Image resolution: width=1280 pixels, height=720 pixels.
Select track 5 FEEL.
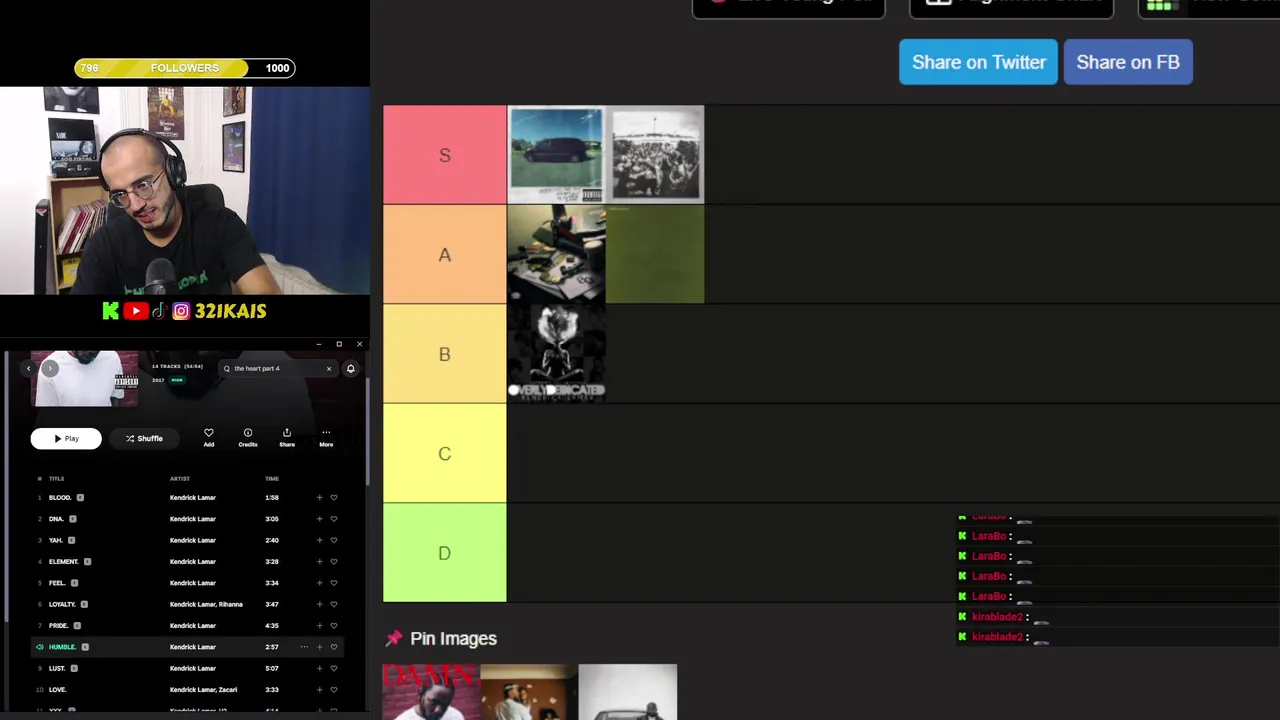pos(188,583)
